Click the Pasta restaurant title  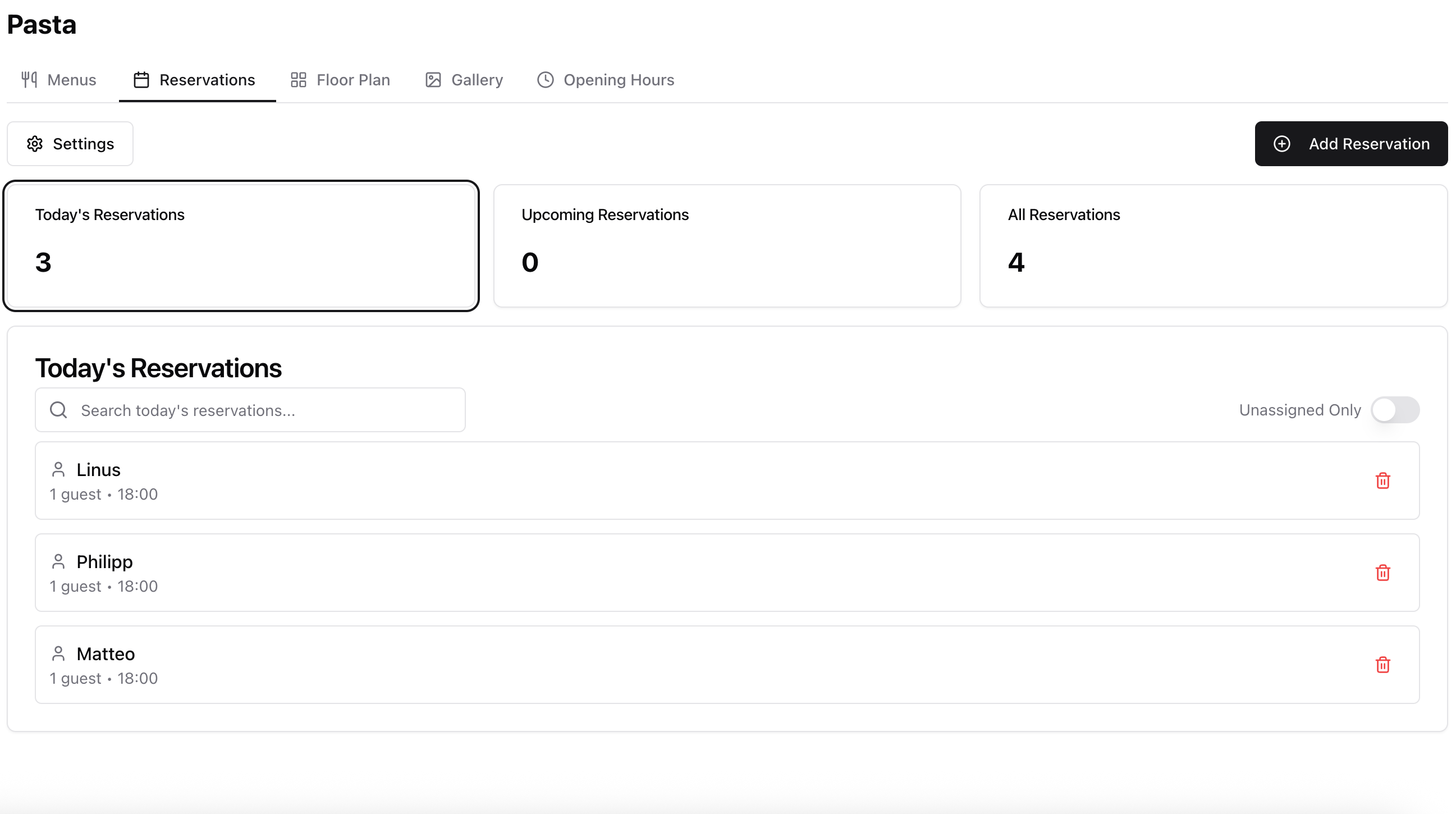pyautogui.click(x=42, y=24)
